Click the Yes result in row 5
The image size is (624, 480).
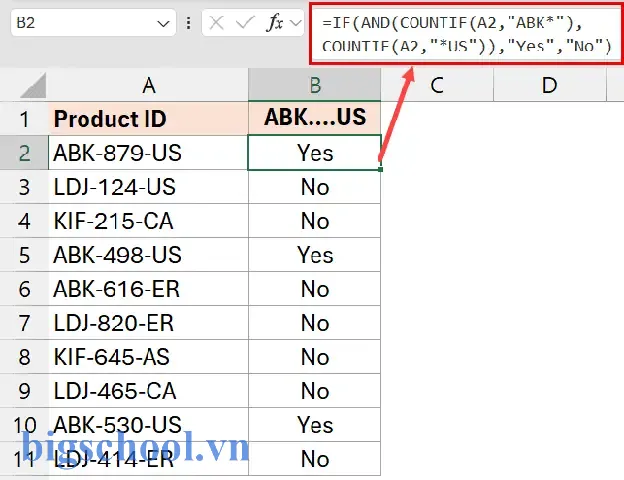[315, 255]
